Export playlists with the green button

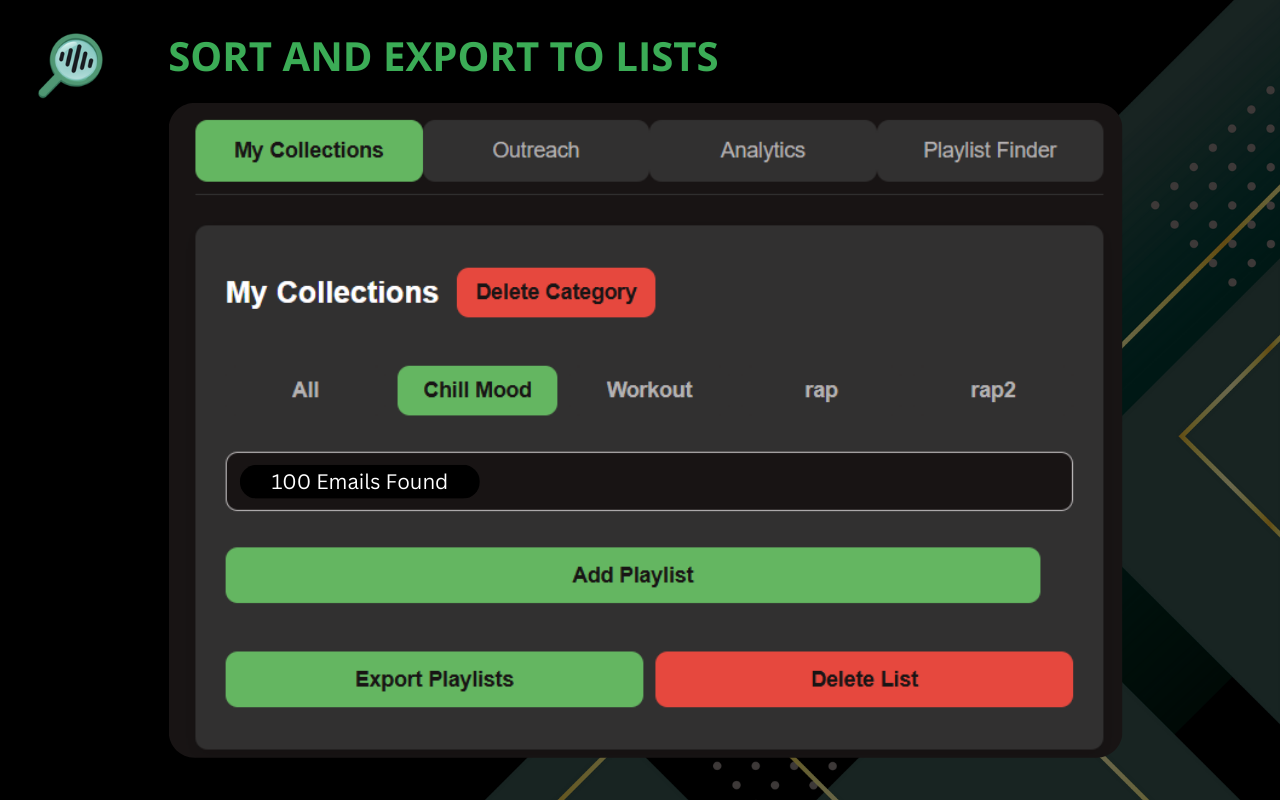pos(434,679)
